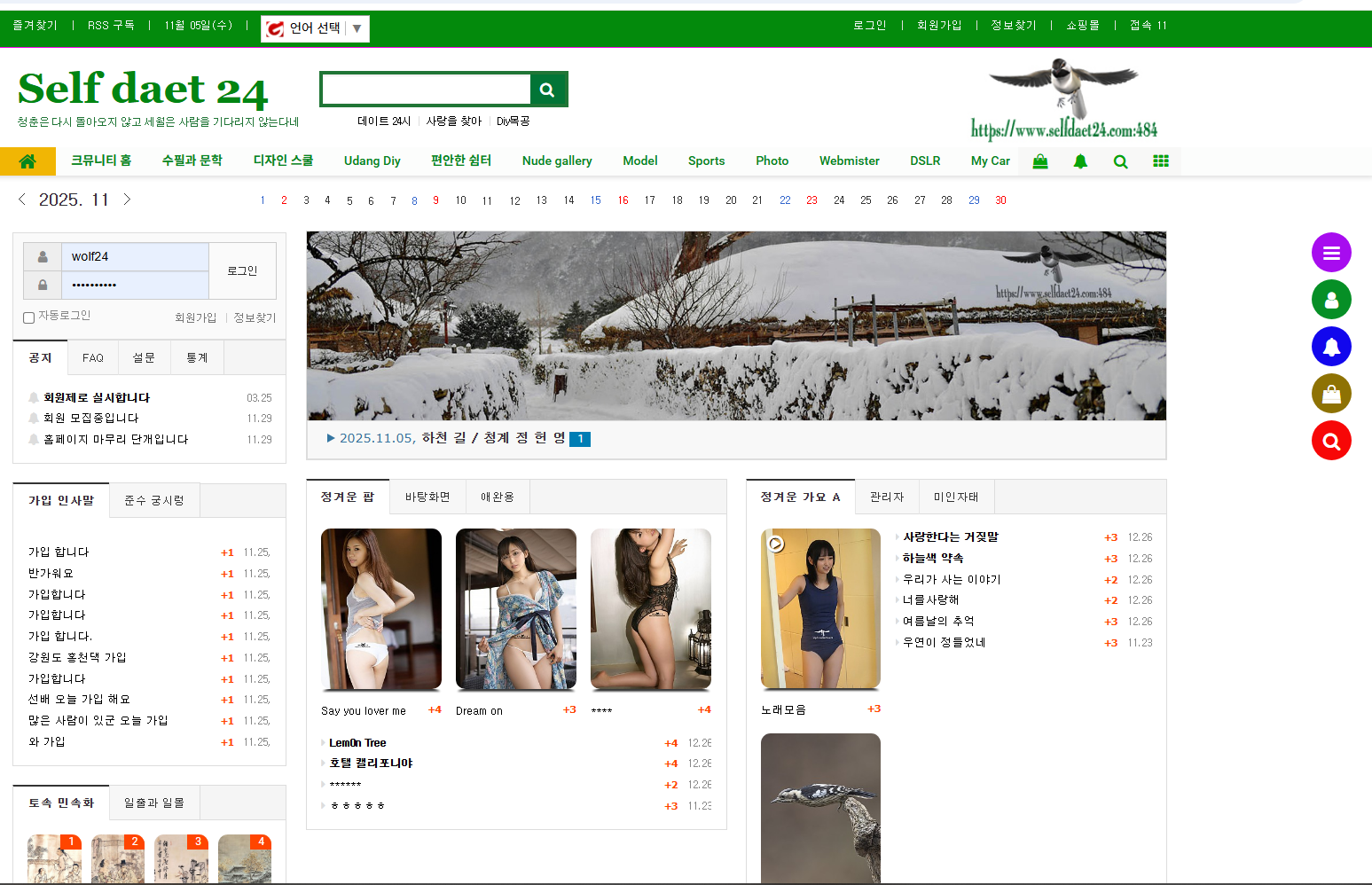The image size is (1372, 885).
Task: Go to next month using right chevron
Action: [127, 200]
